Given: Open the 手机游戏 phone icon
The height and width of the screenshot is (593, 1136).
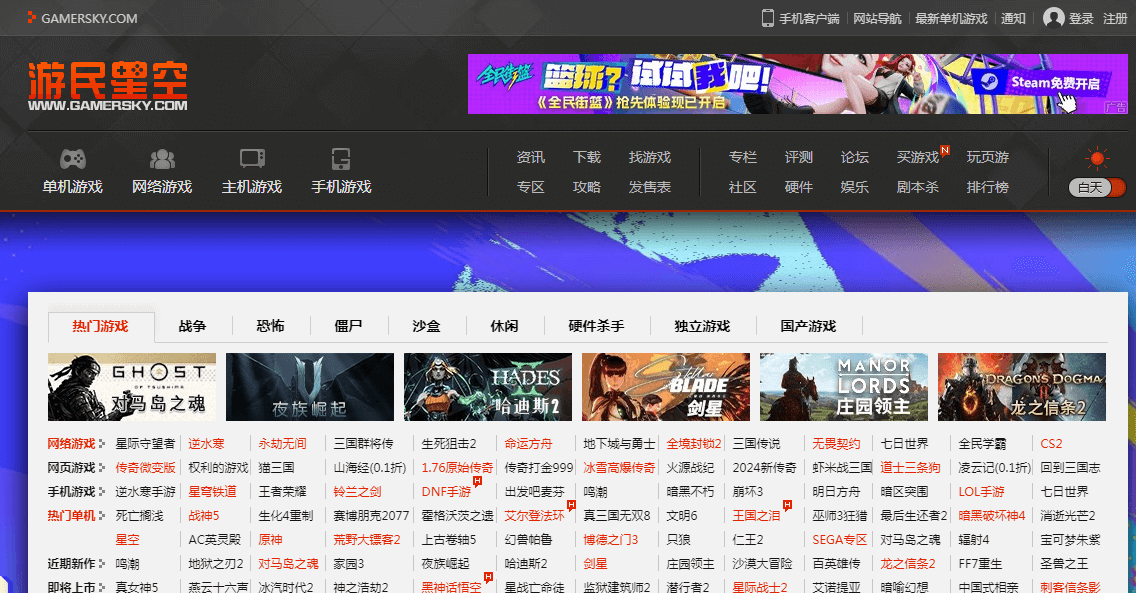Looking at the screenshot, I should [341, 159].
